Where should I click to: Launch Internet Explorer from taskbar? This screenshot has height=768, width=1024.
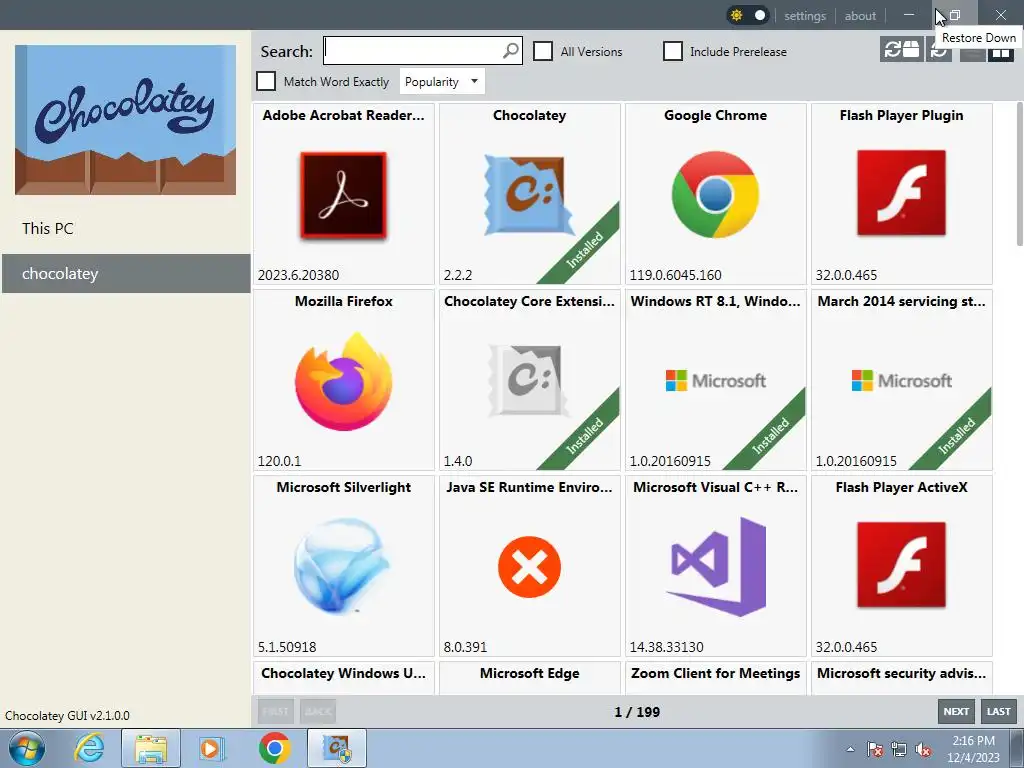(89, 748)
